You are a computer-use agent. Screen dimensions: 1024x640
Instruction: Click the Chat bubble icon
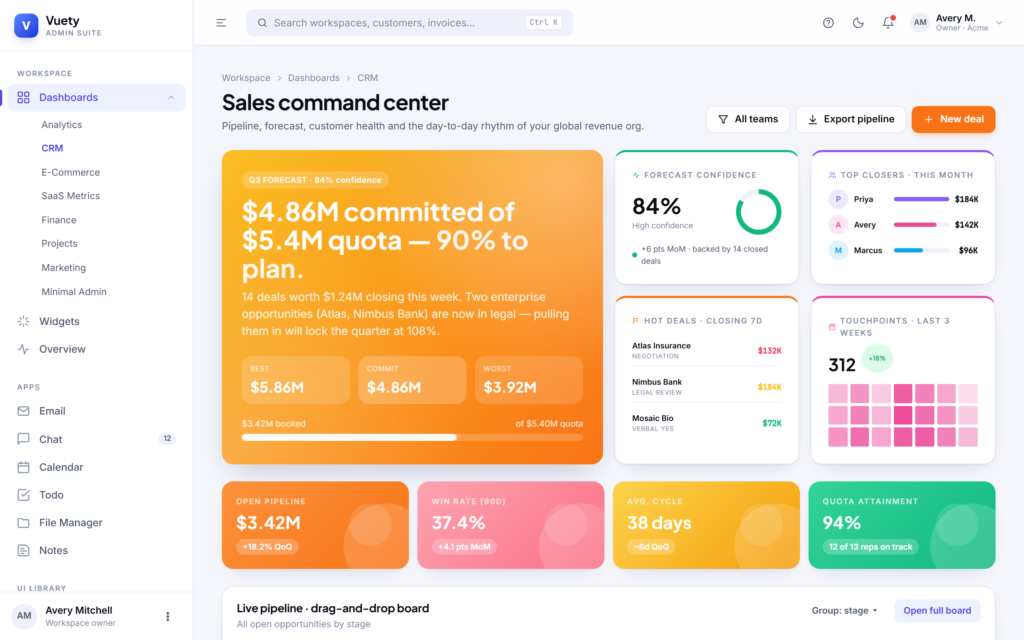pos(24,439)
